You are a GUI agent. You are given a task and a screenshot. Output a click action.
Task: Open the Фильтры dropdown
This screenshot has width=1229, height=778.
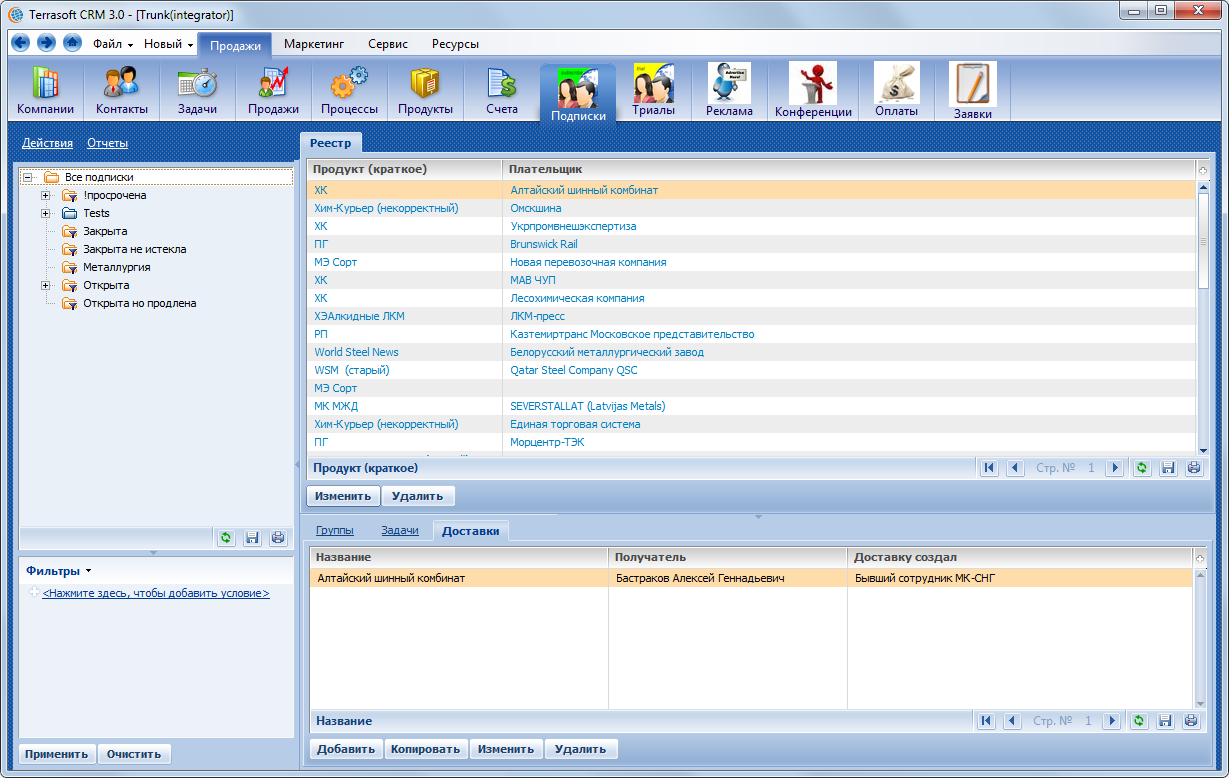pos(59,571)
